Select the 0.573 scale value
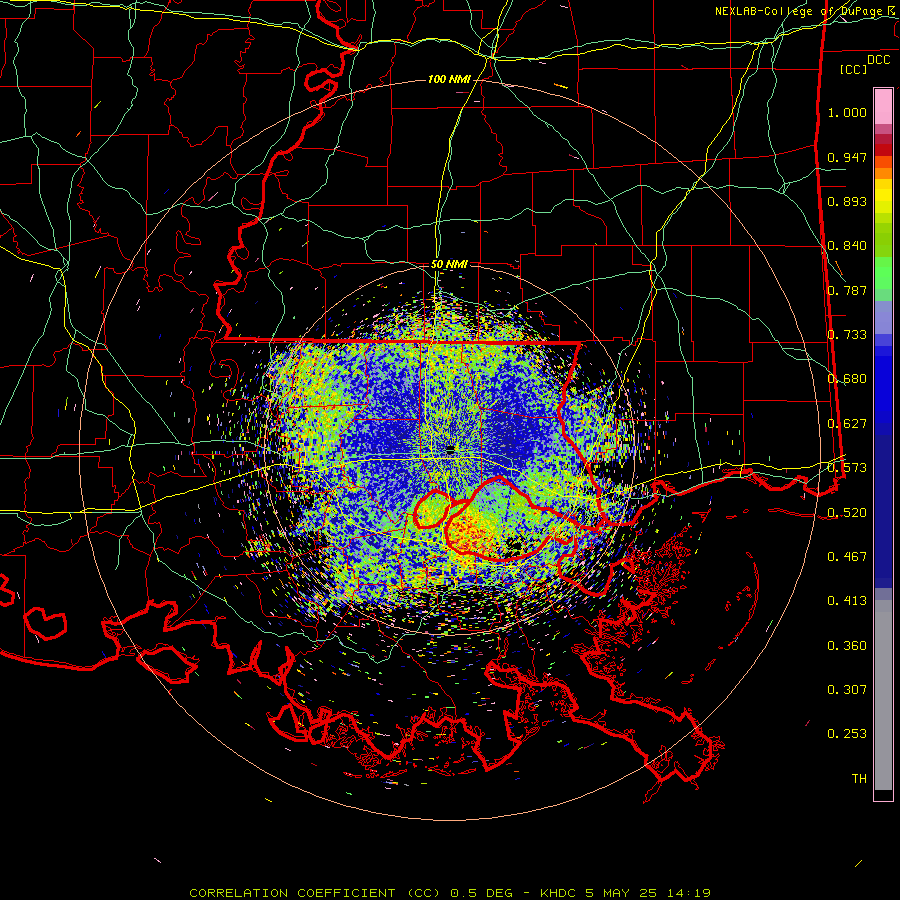Image resolution: width=900 pixels, height=900 pixels. (847, 468)
